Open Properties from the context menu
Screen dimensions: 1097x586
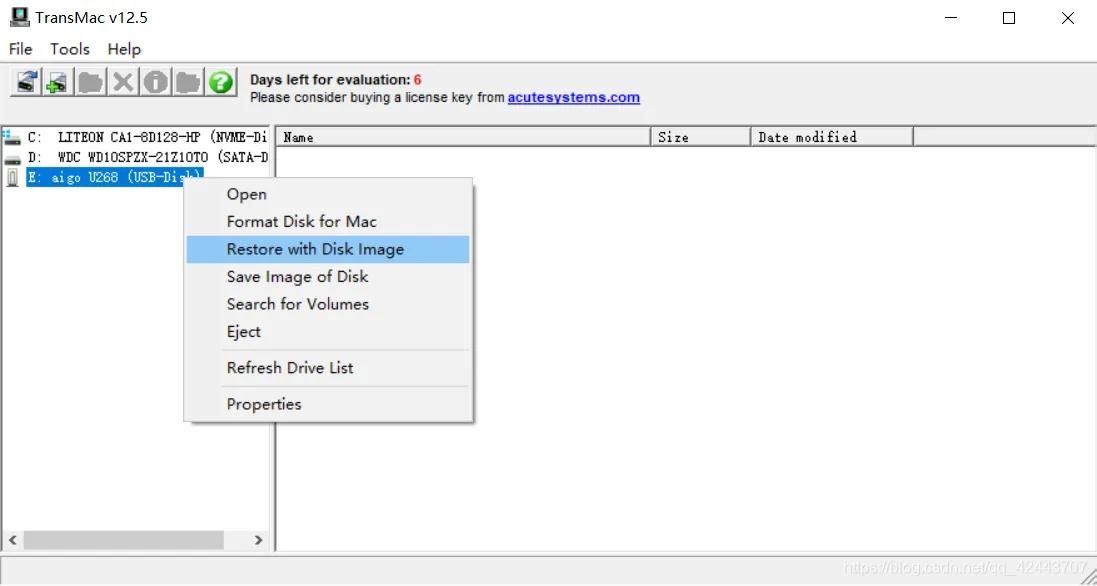point(328,404)
